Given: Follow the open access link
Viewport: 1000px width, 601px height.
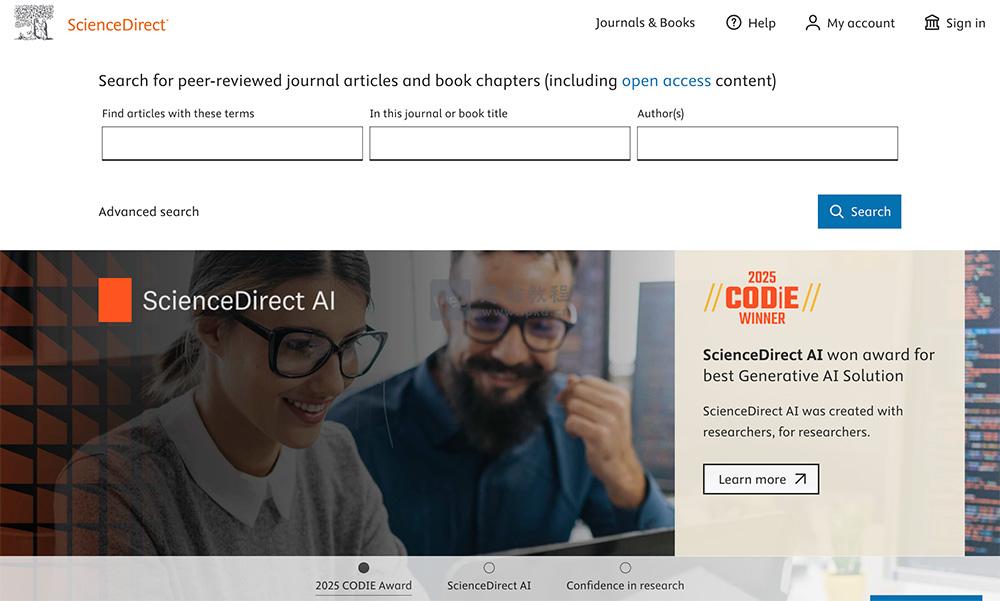Looking at the screenshot, I should pyautogui.click(x=666, y=80).
